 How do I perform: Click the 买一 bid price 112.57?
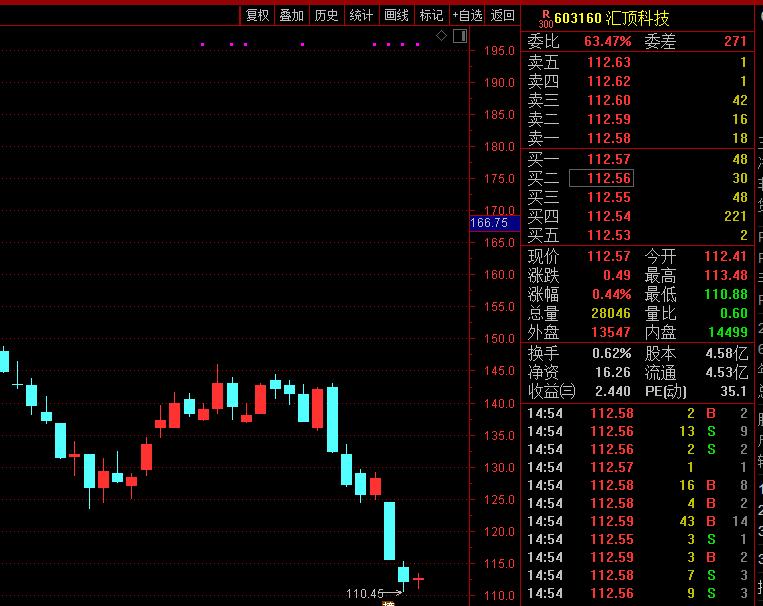tap(609, 159)
